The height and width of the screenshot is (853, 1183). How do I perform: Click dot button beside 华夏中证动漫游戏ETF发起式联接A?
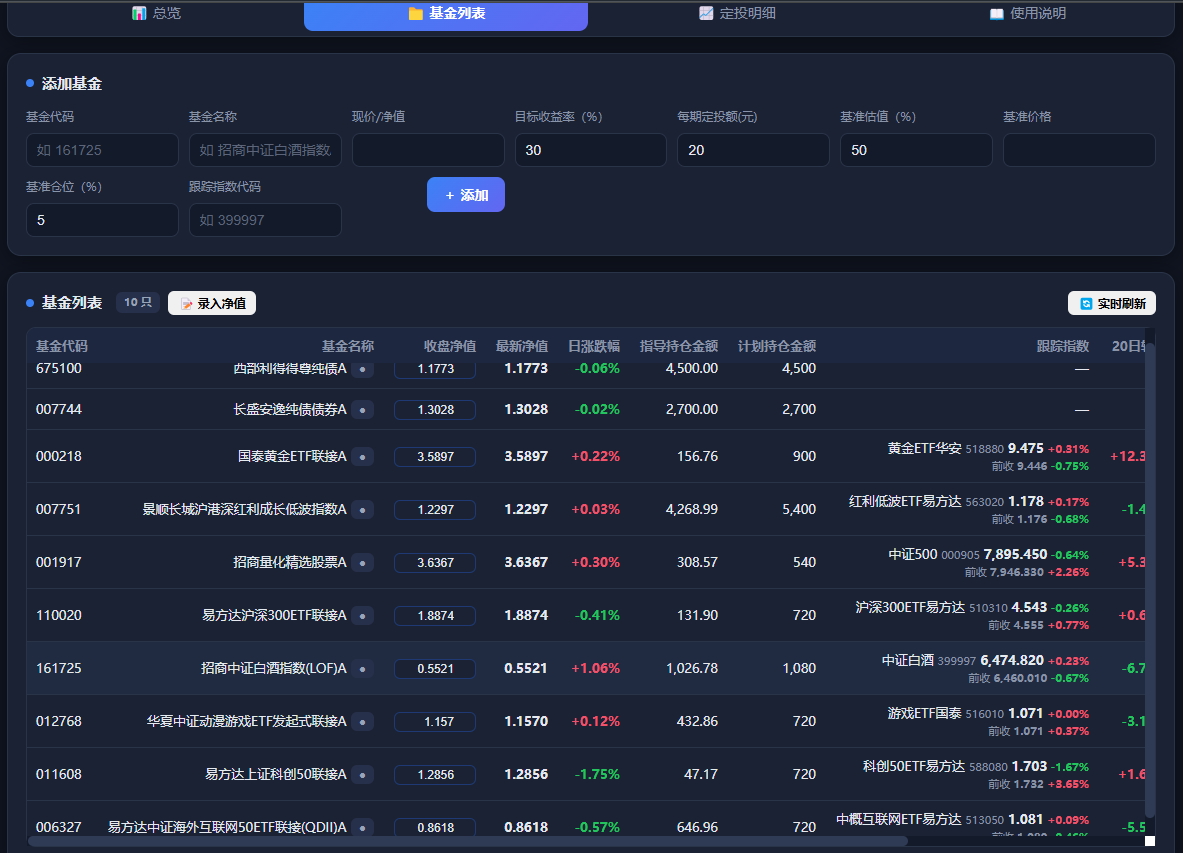[x=363, y=722]
